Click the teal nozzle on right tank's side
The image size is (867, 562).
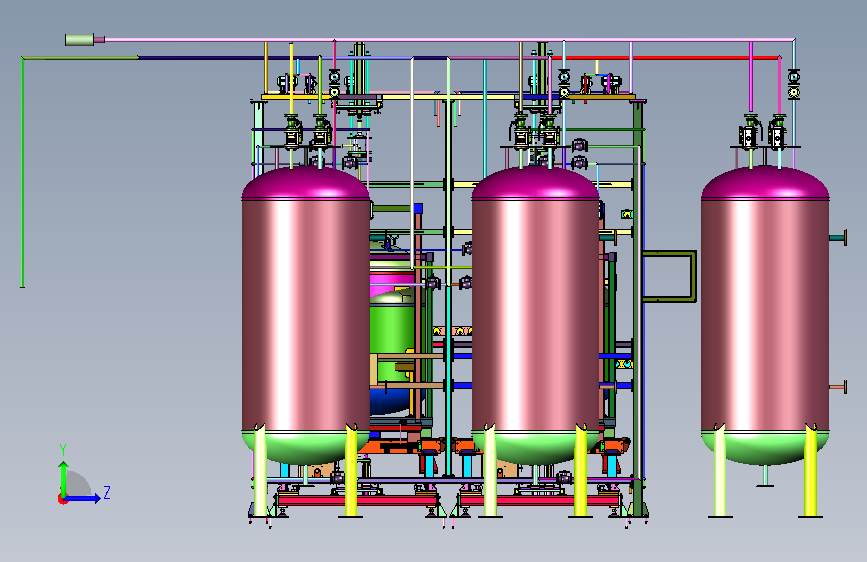pos(838,238)
